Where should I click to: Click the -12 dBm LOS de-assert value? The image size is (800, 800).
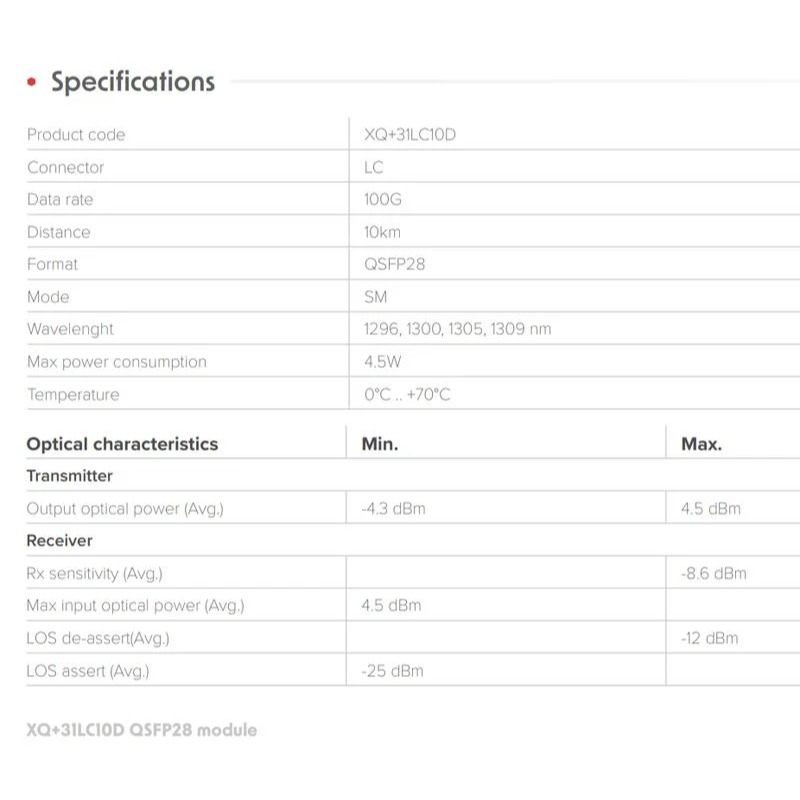(x=709, y=638)
